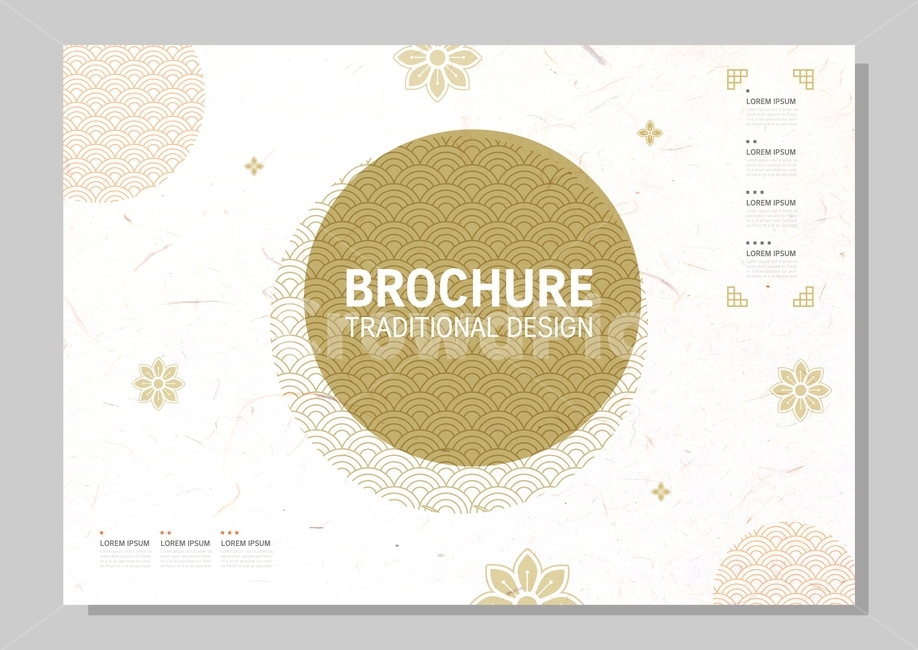
Task: Click the eight-petal flower on the left side
Action: coord(158,384)
